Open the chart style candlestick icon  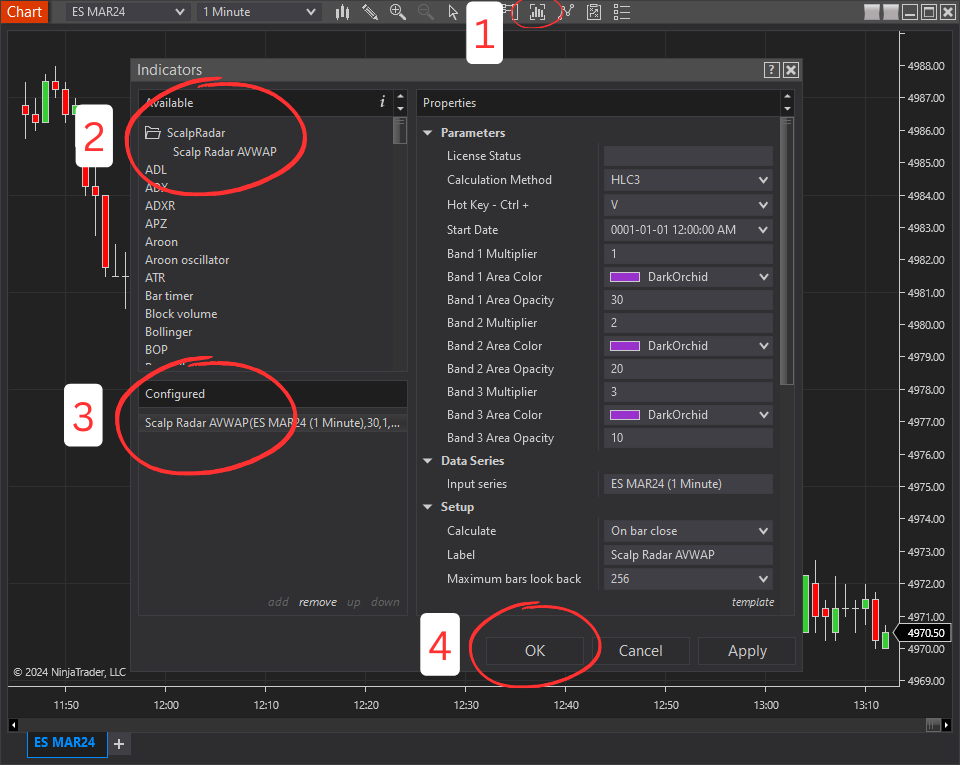pyautogui.click(x=342, y=12)
